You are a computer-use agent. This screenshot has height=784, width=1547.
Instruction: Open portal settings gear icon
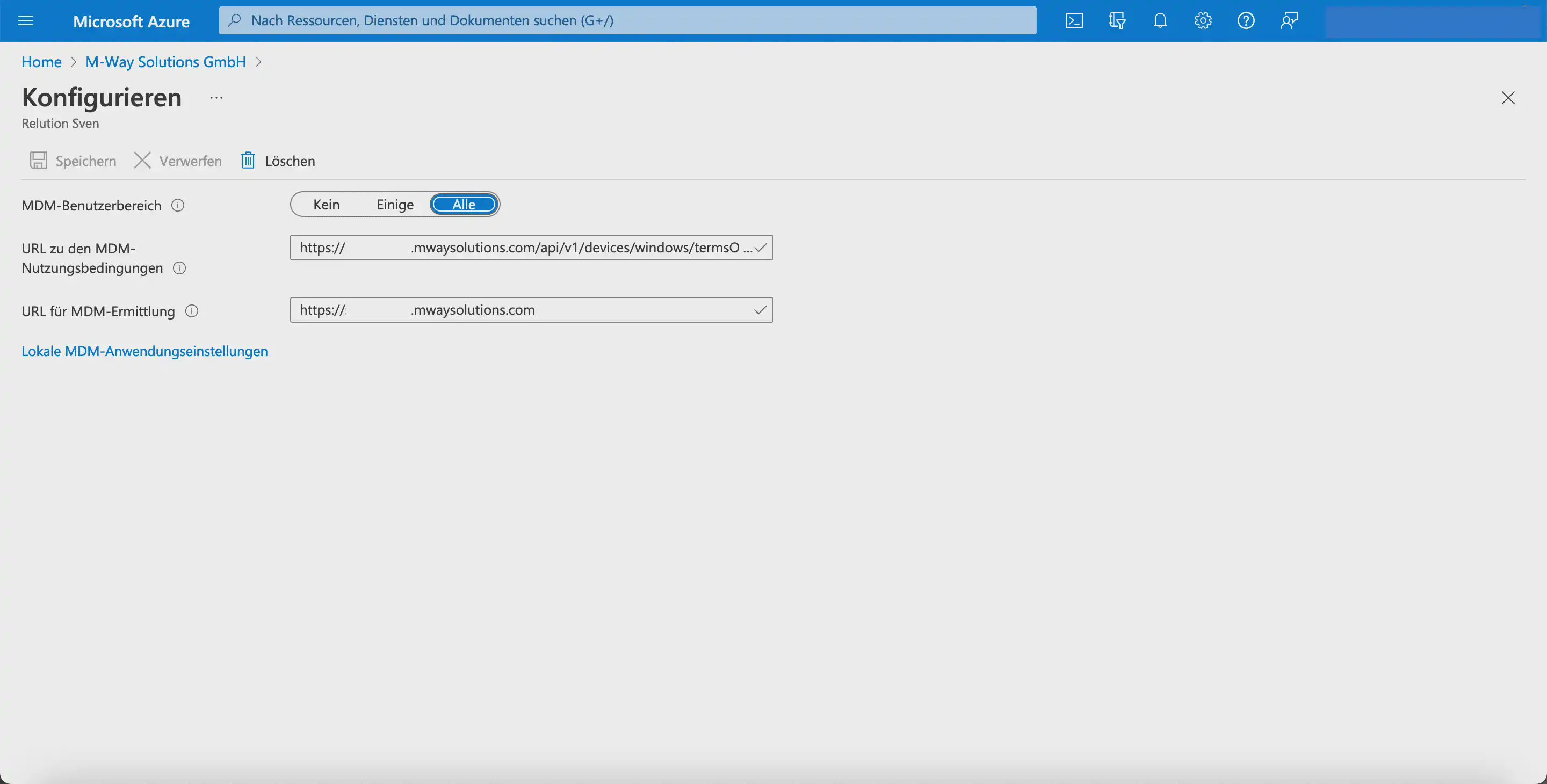pyautogui.click(x=1202, y=21)
